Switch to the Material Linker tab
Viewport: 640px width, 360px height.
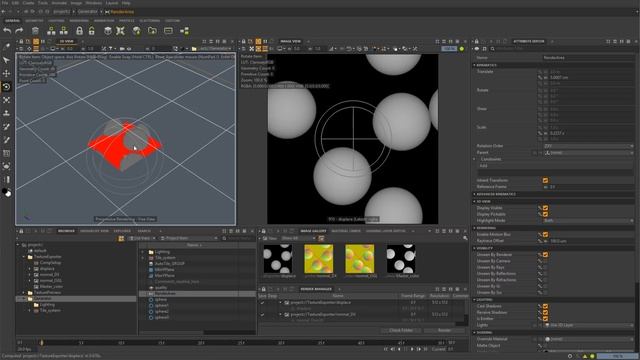346,231
